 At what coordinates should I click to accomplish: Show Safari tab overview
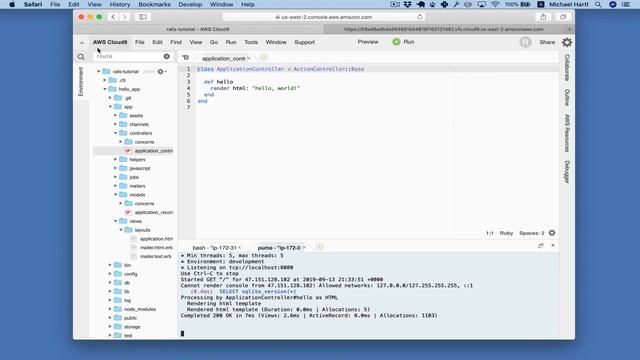(x=563, y=17)
